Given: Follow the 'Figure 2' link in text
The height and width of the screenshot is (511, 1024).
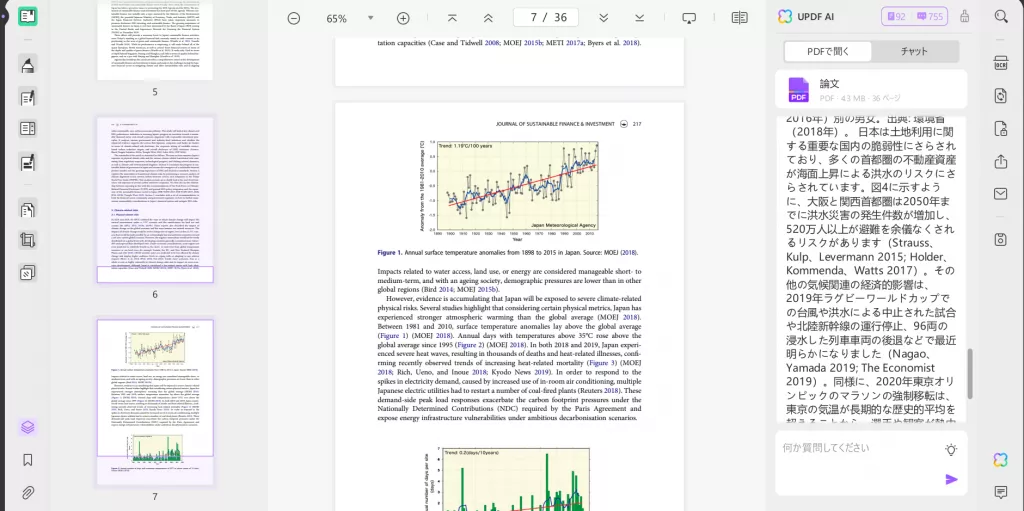Looking at the screenshot, I should tap(471, 344).
